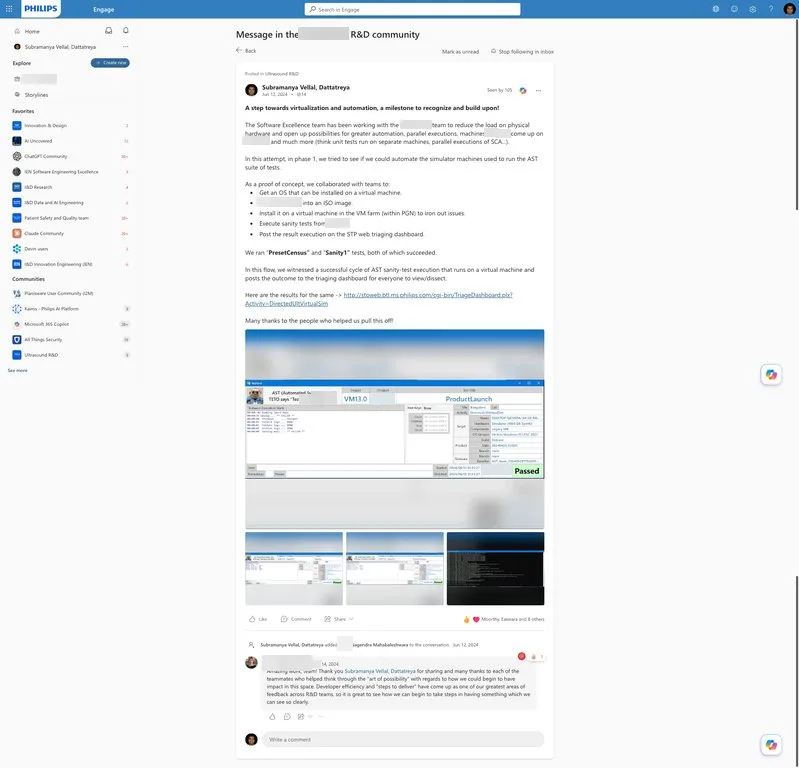Open the floating Copilot button bottom-right
This screenshot has width=799, height=768.
[771, 745]
